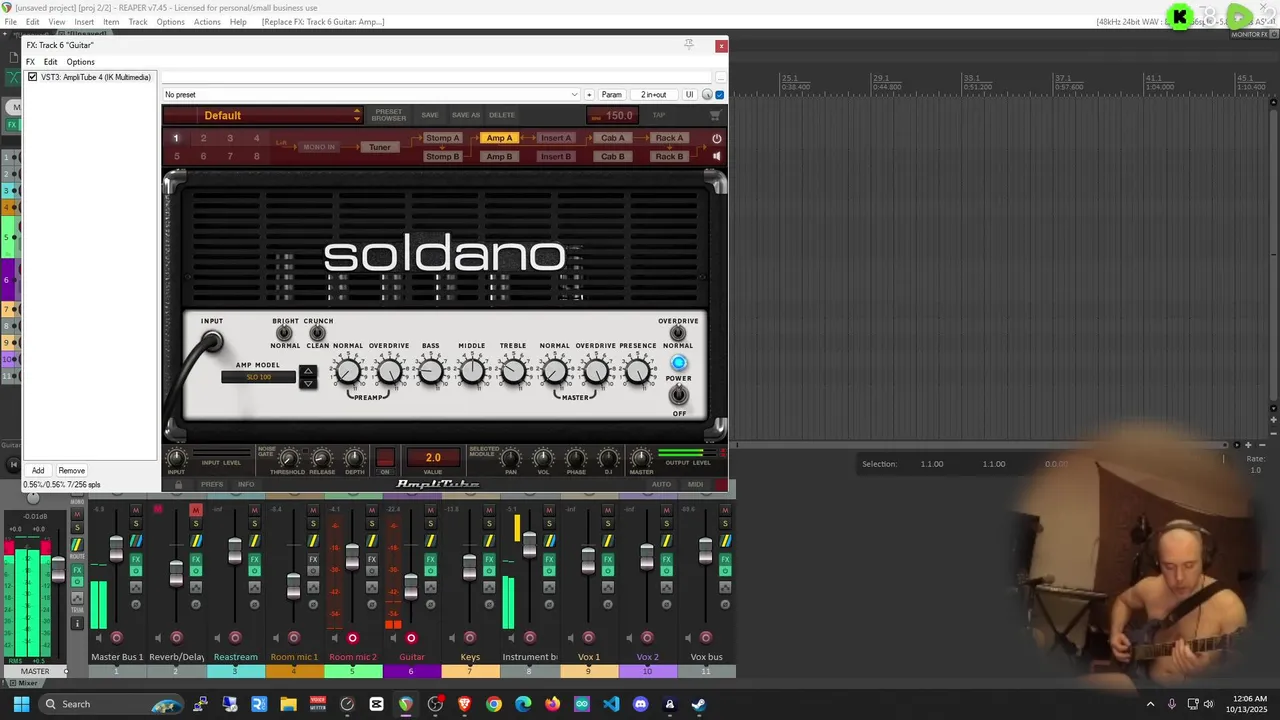Click the SLO 100 amp model display
Screen dimensions: 1280x720
[x=259, y=377]
